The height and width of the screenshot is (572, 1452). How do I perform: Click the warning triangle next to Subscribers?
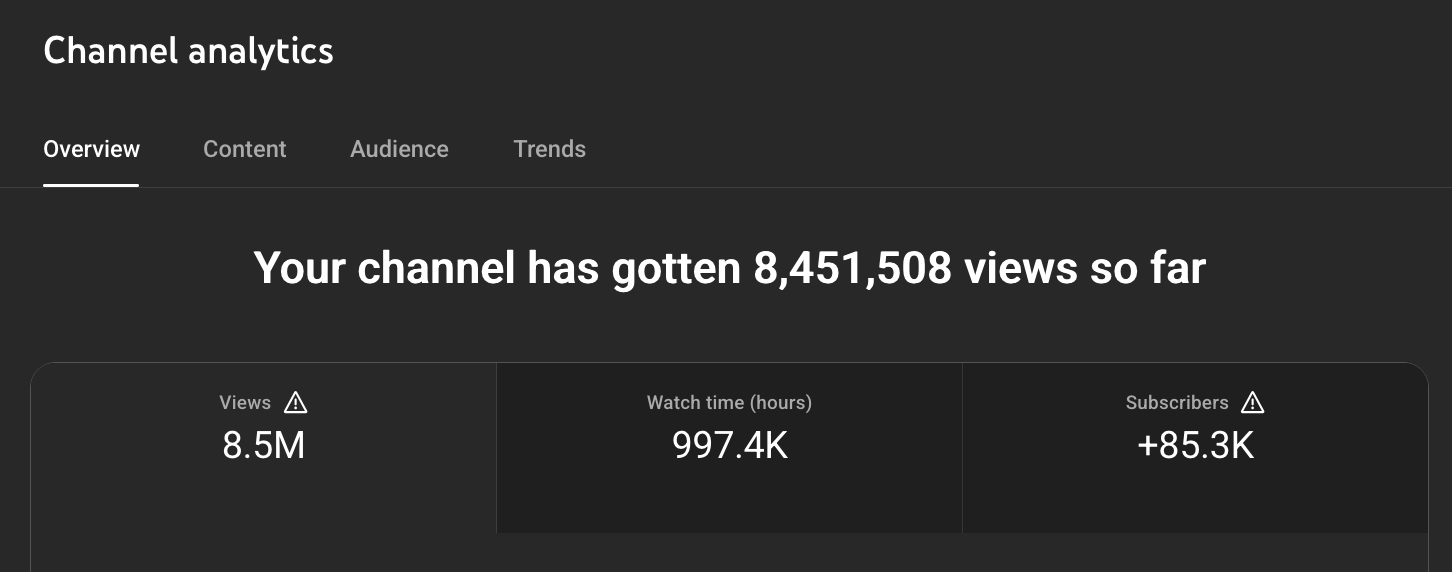[1252, 403]
